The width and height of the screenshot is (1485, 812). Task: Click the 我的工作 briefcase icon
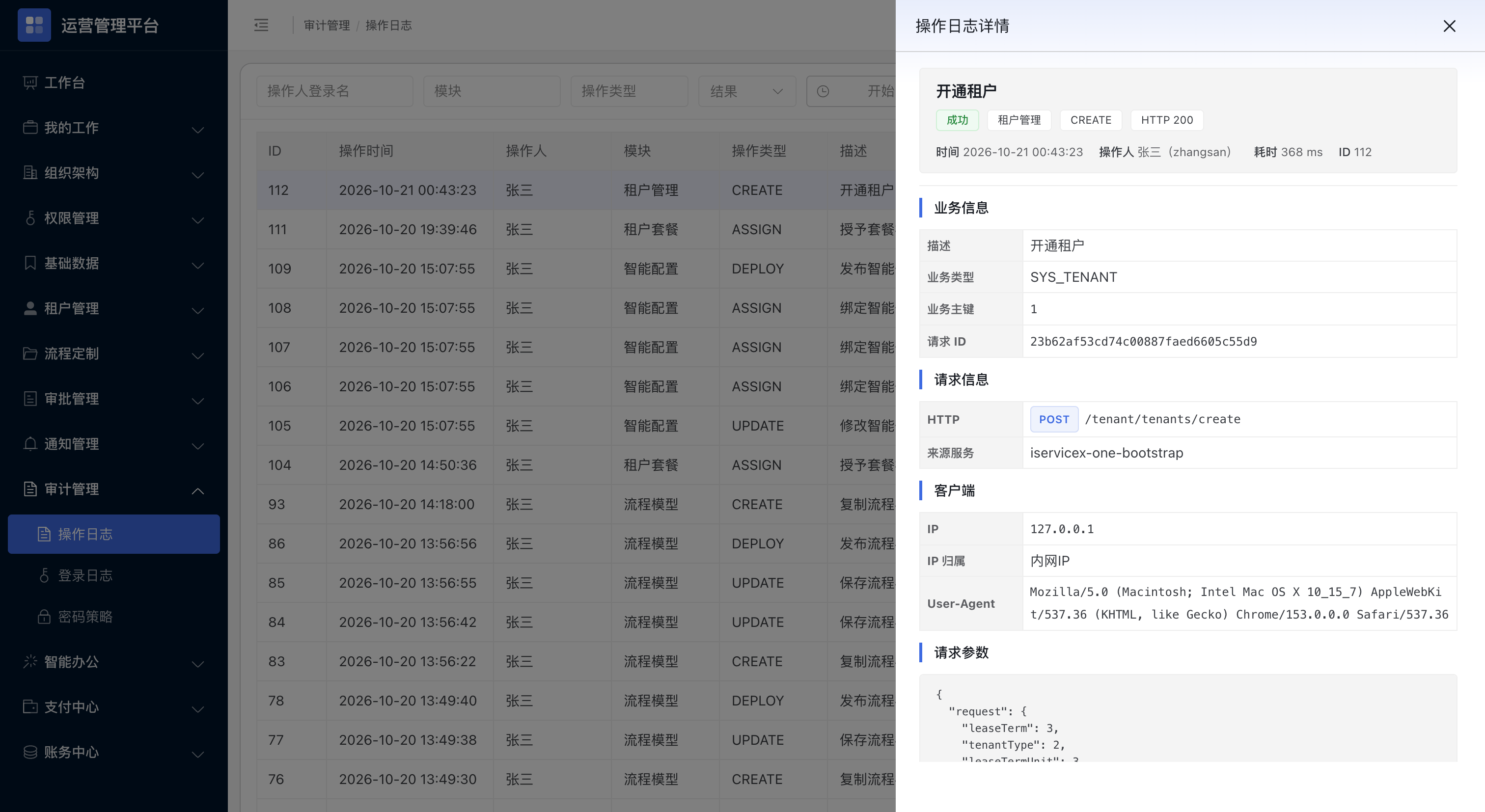[x=30, y=127]
